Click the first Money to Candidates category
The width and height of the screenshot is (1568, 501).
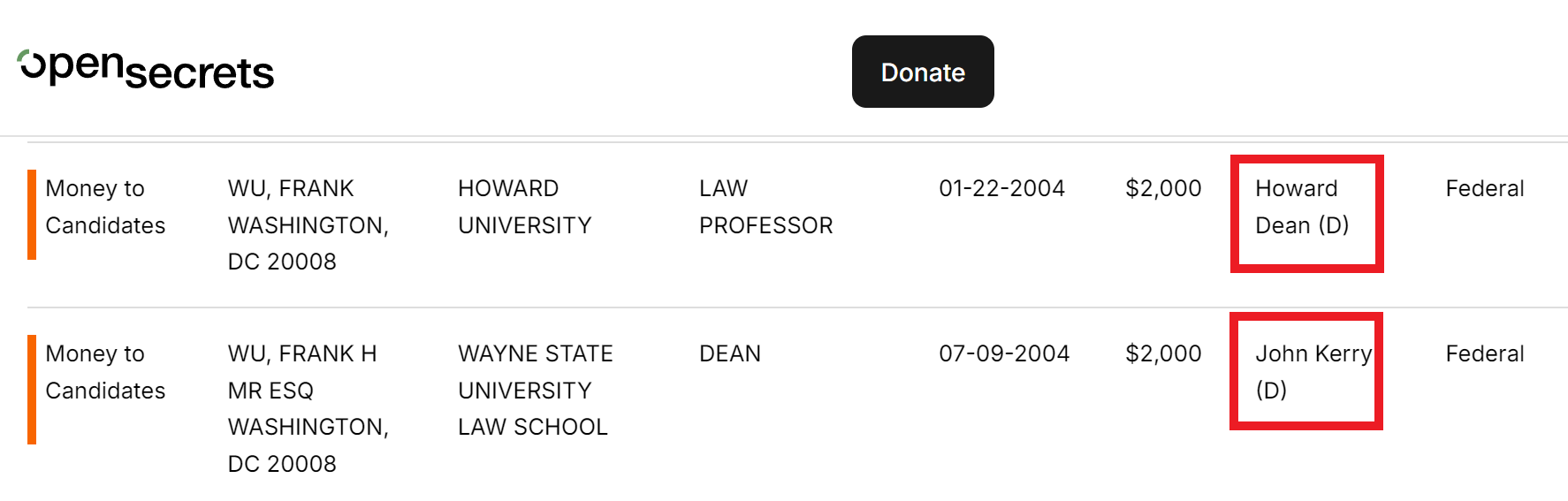pos(105,207)
